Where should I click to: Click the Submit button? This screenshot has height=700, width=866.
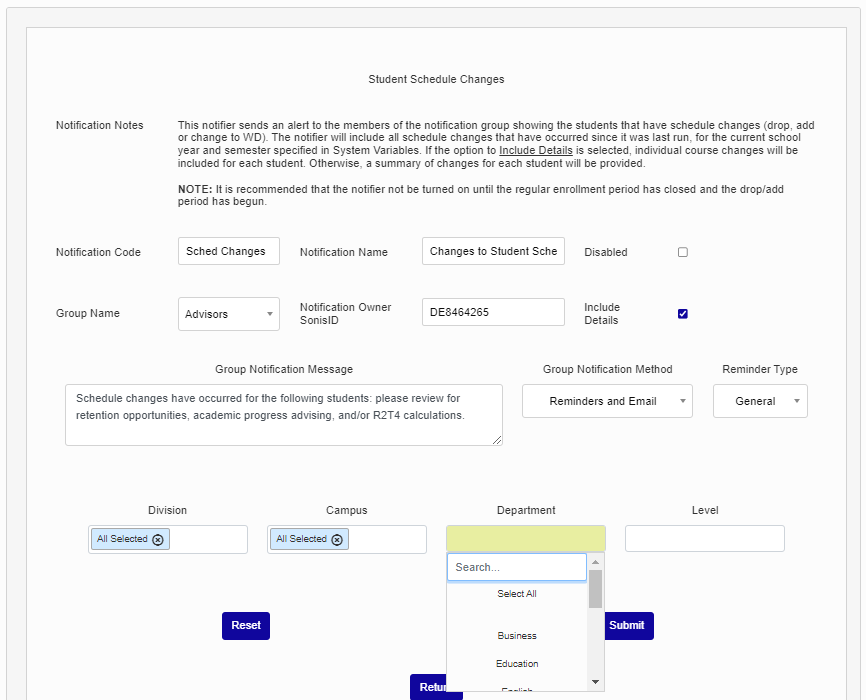628,626
